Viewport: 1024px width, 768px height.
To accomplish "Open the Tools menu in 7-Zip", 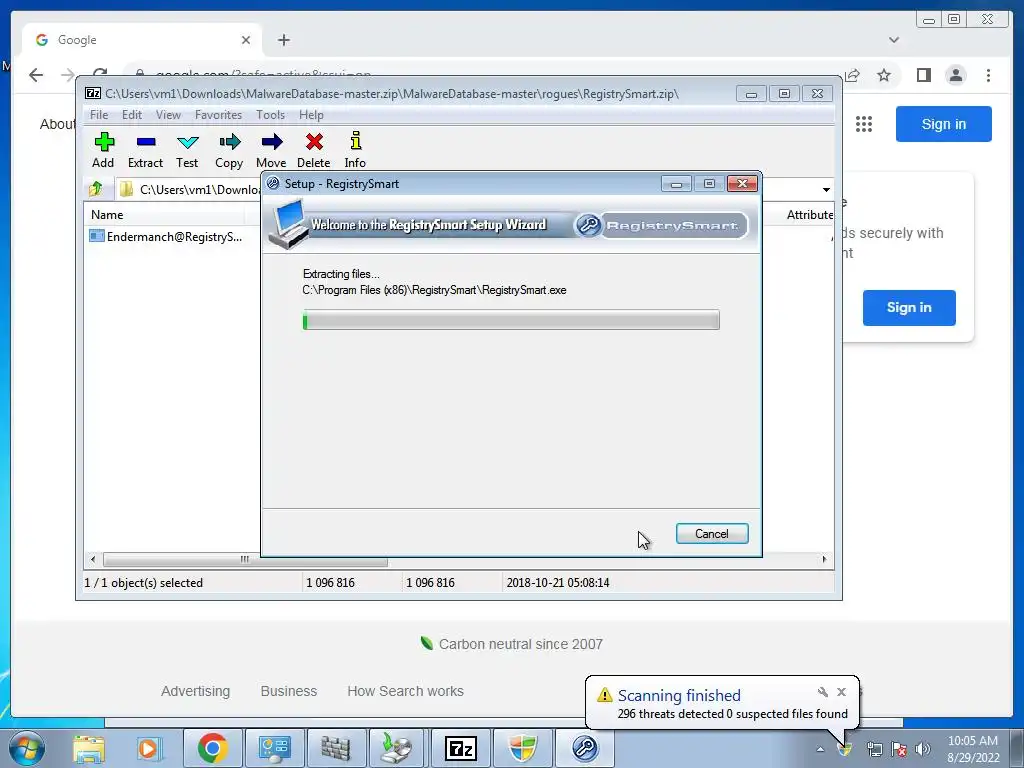I will coord(270,115).
